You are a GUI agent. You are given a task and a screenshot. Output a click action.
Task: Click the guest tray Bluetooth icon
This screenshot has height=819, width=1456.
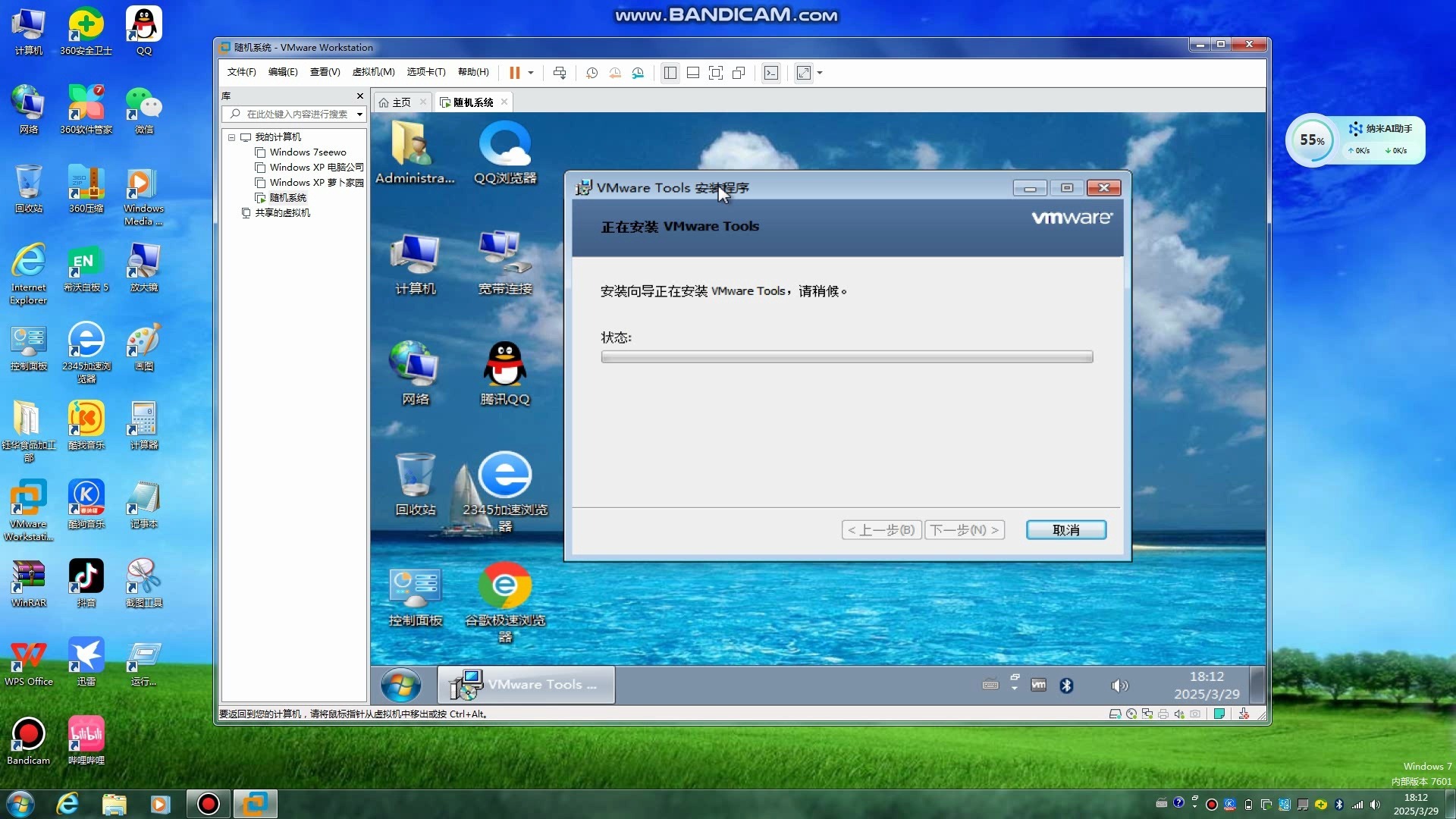coord(1067,686)
